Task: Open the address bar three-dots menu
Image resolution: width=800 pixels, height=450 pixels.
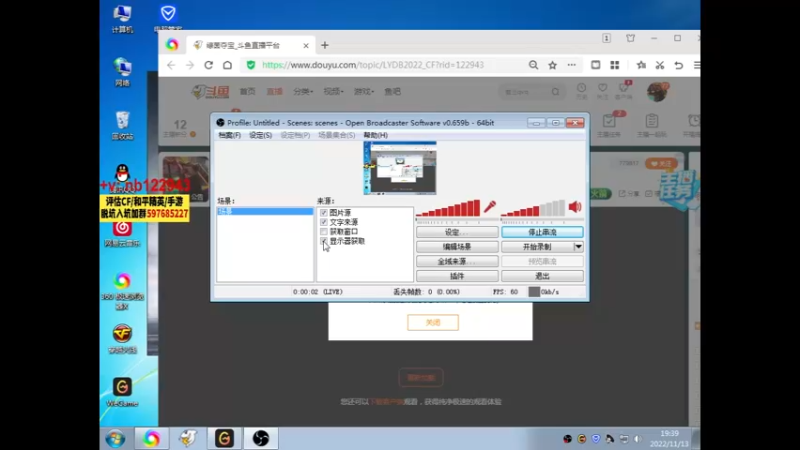Action: click(571, 65)
